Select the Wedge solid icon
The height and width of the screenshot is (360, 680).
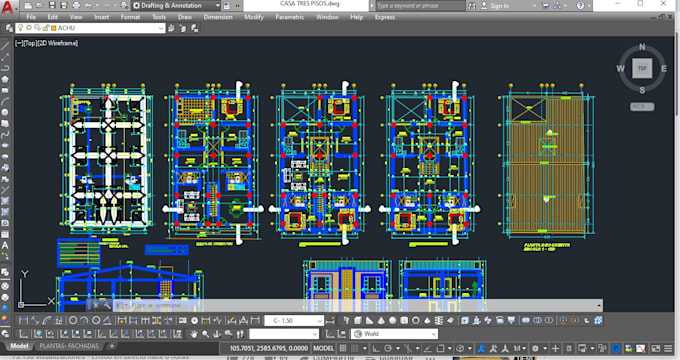coord(369,321)
